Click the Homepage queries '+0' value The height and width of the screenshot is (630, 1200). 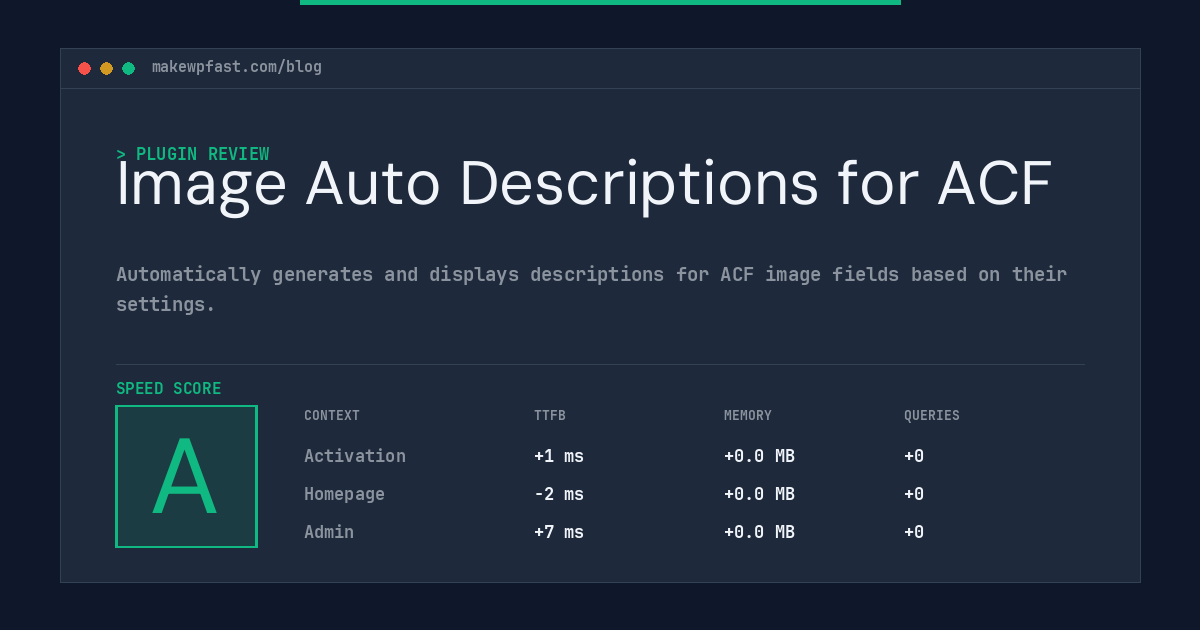click(x=914, y=494)
